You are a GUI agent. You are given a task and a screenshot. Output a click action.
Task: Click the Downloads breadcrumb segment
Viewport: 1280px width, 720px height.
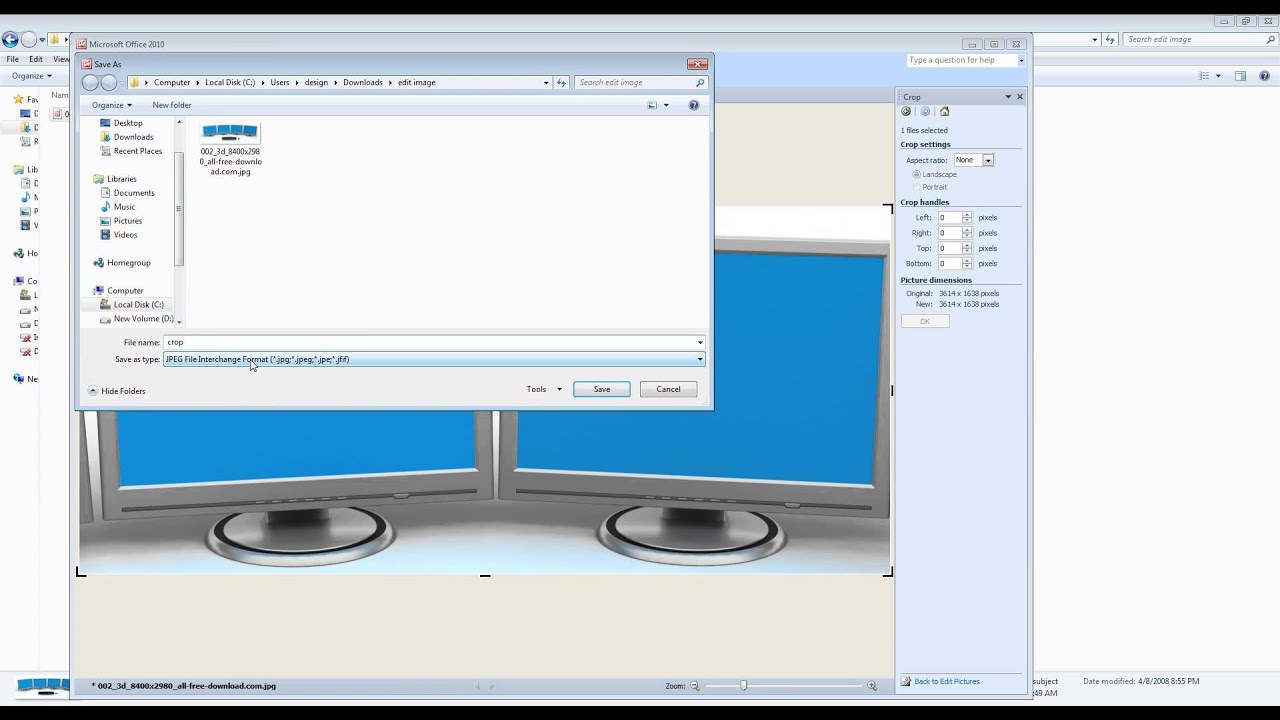363,83
